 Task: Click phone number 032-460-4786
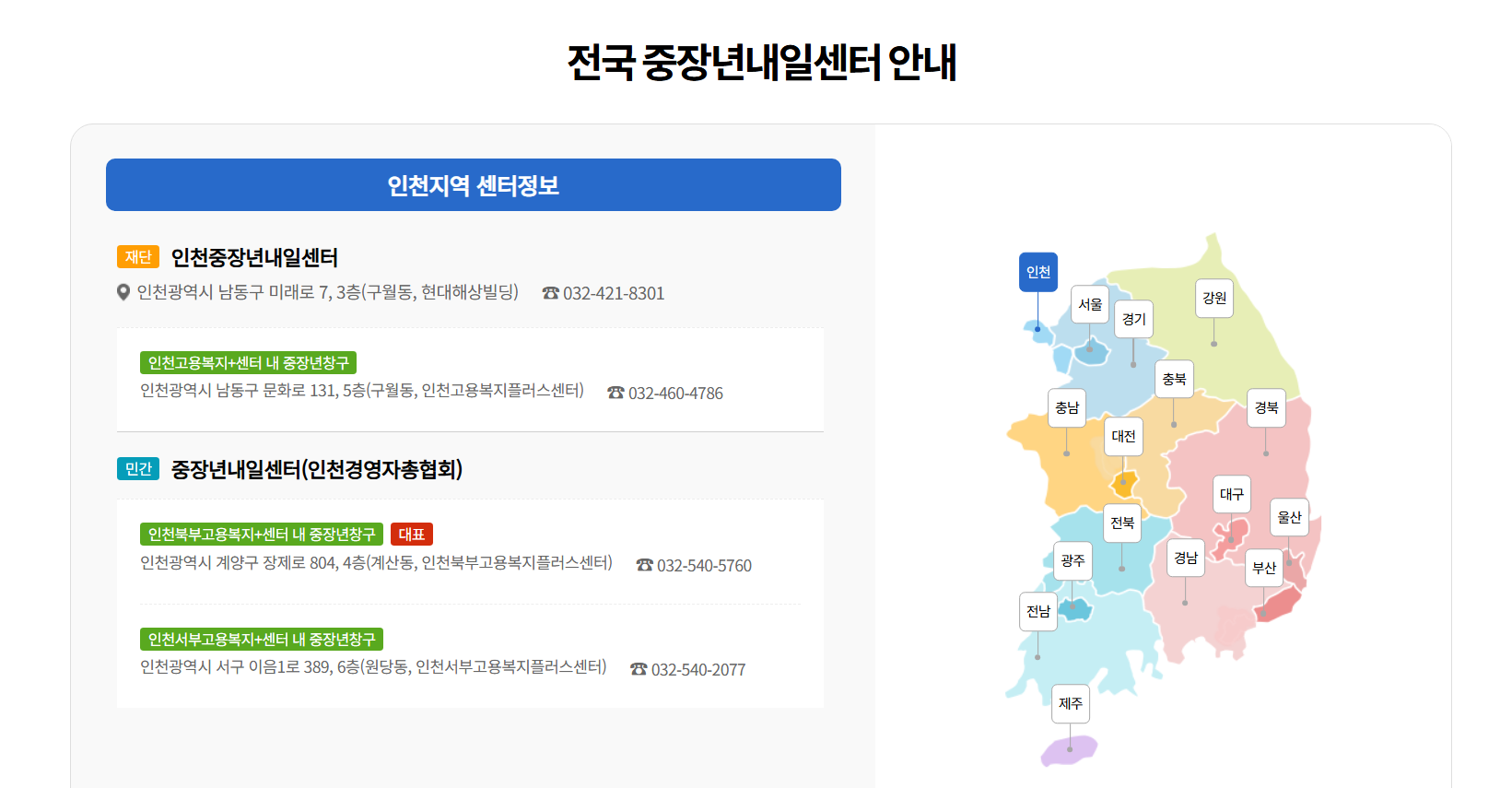675,394
